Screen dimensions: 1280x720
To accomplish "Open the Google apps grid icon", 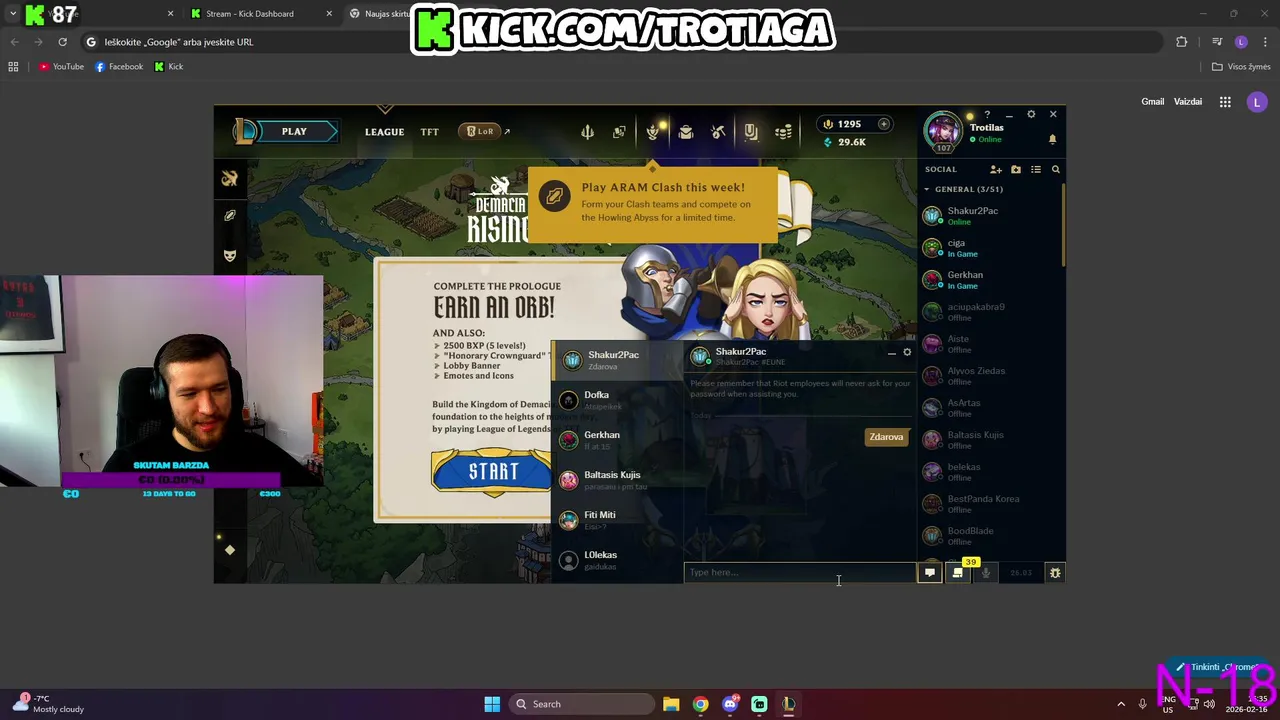I will click(x=1225, y=102).
